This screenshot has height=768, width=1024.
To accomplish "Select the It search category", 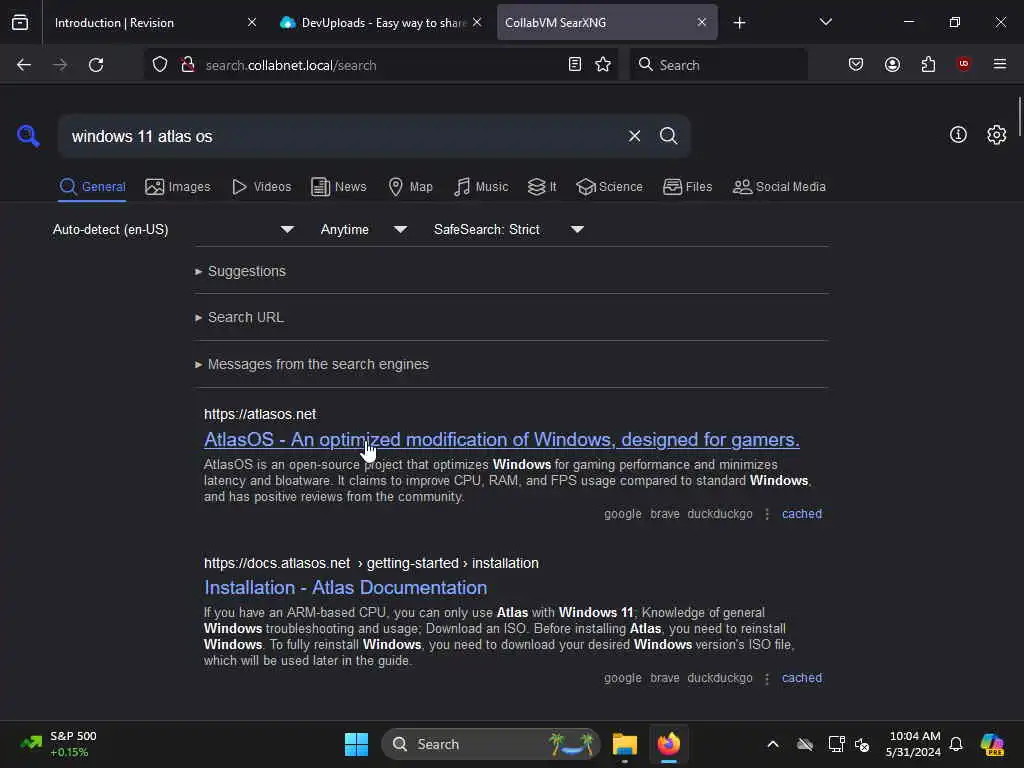I will (542, 187).
